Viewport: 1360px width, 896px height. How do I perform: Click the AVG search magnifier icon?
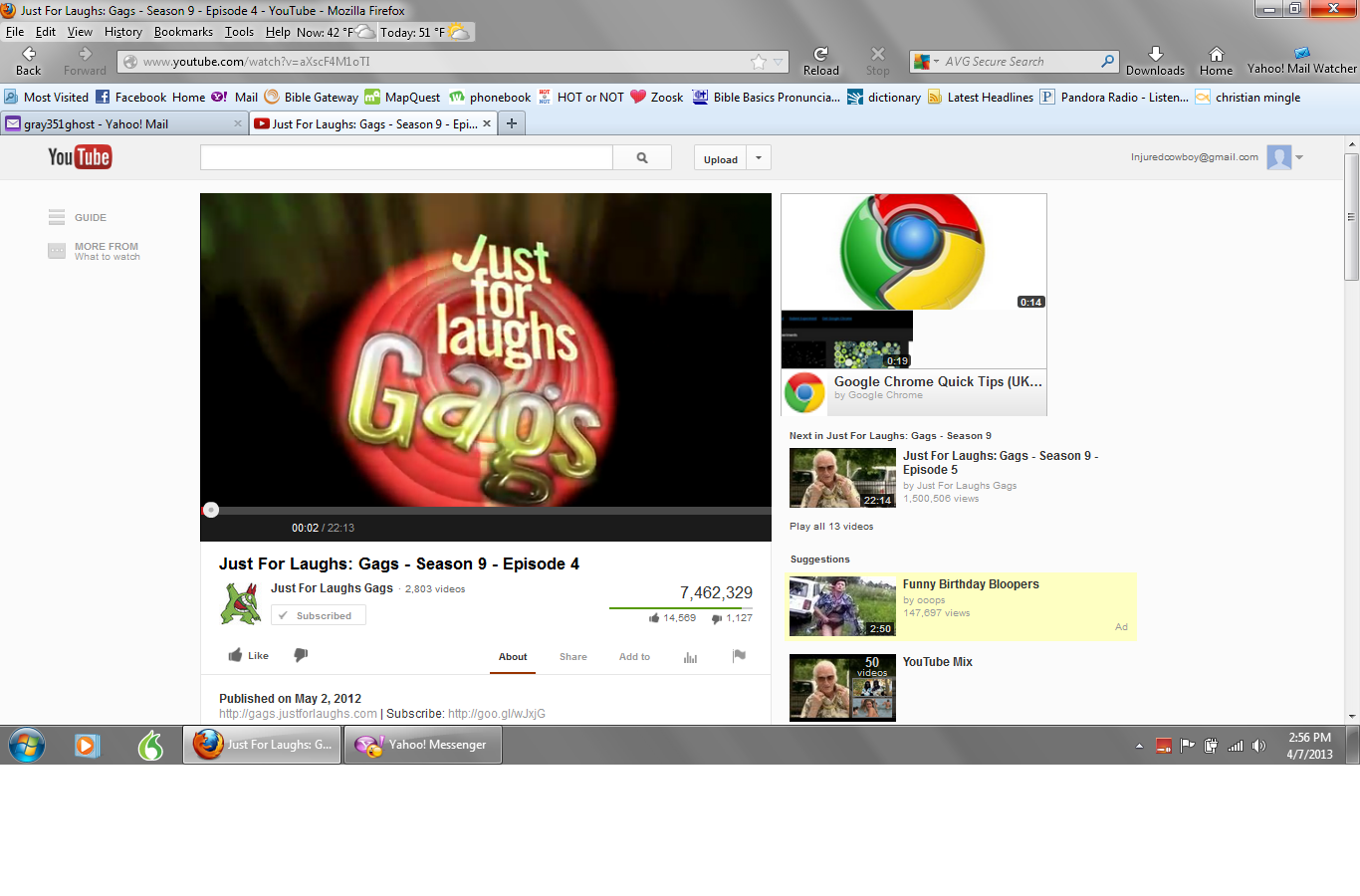(1107, 62)
